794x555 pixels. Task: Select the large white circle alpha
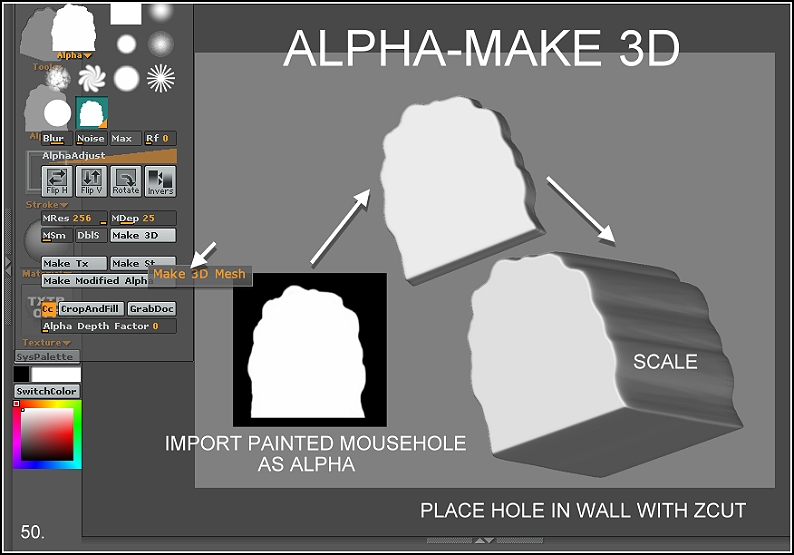[57, 113]
